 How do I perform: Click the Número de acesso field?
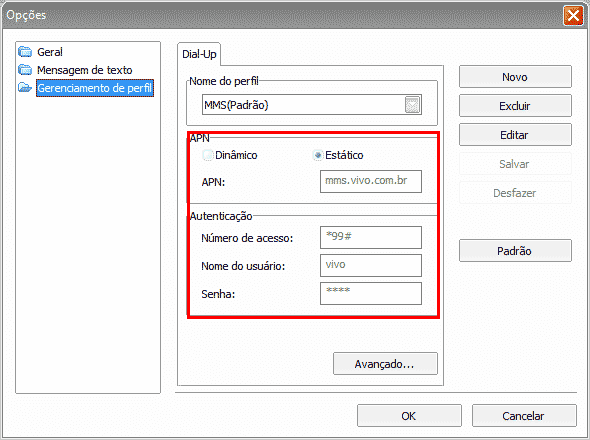[x=371, y=238]
